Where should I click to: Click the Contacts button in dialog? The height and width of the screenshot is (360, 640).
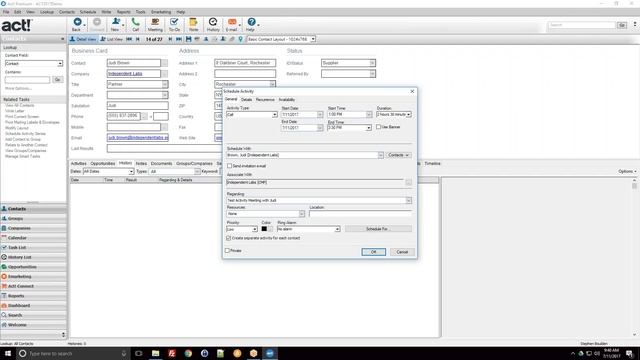pyautogui.click(x=398, y=155)
